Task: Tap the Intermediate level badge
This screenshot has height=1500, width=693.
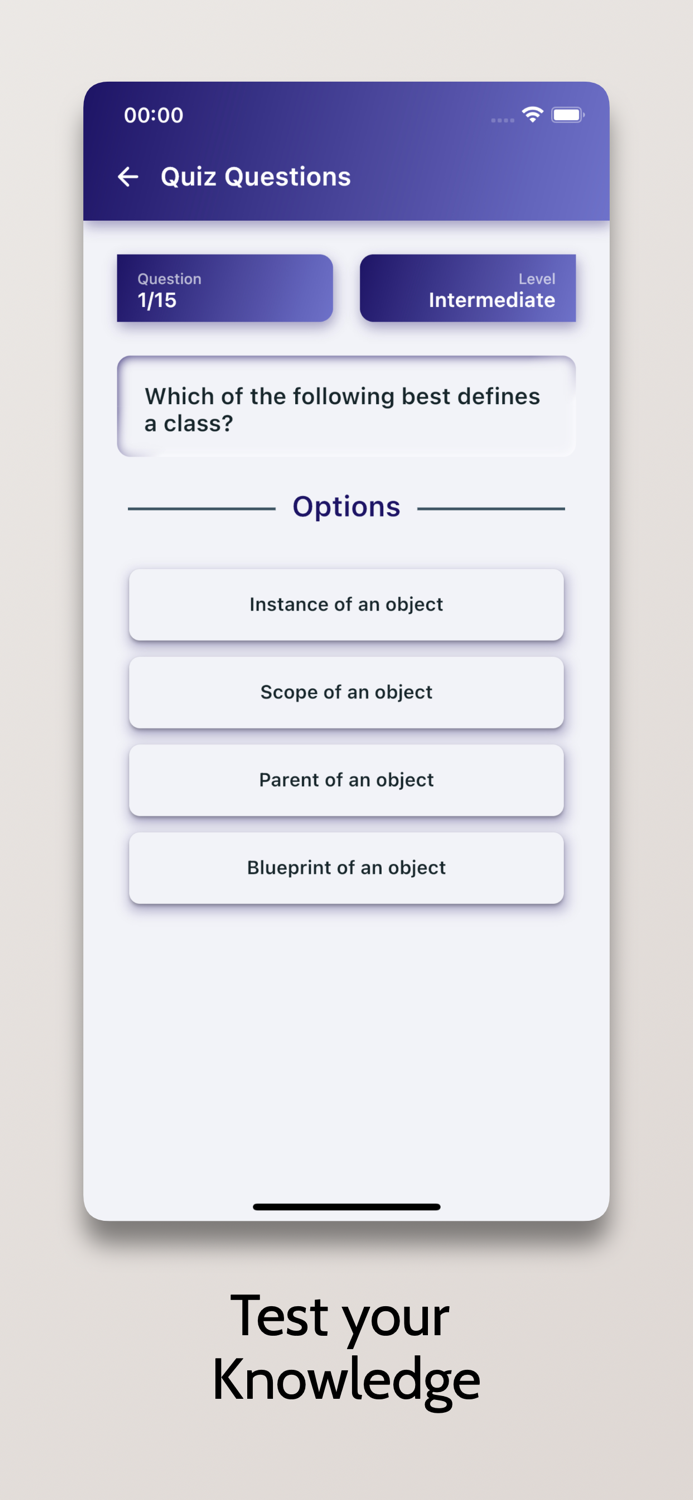Action: click(467, 288)
